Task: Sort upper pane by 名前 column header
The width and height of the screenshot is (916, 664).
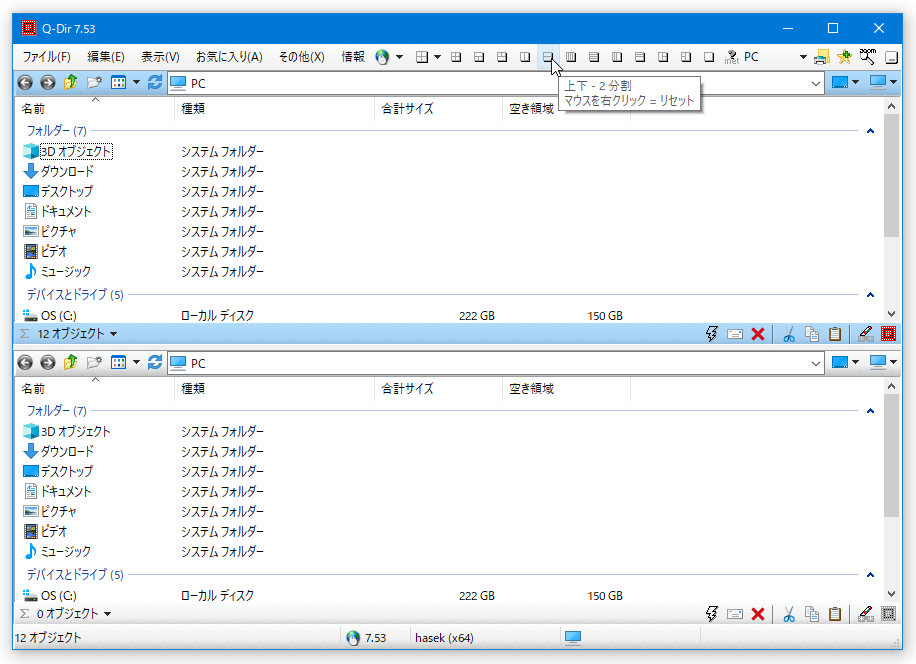Action: pos(95,109)
